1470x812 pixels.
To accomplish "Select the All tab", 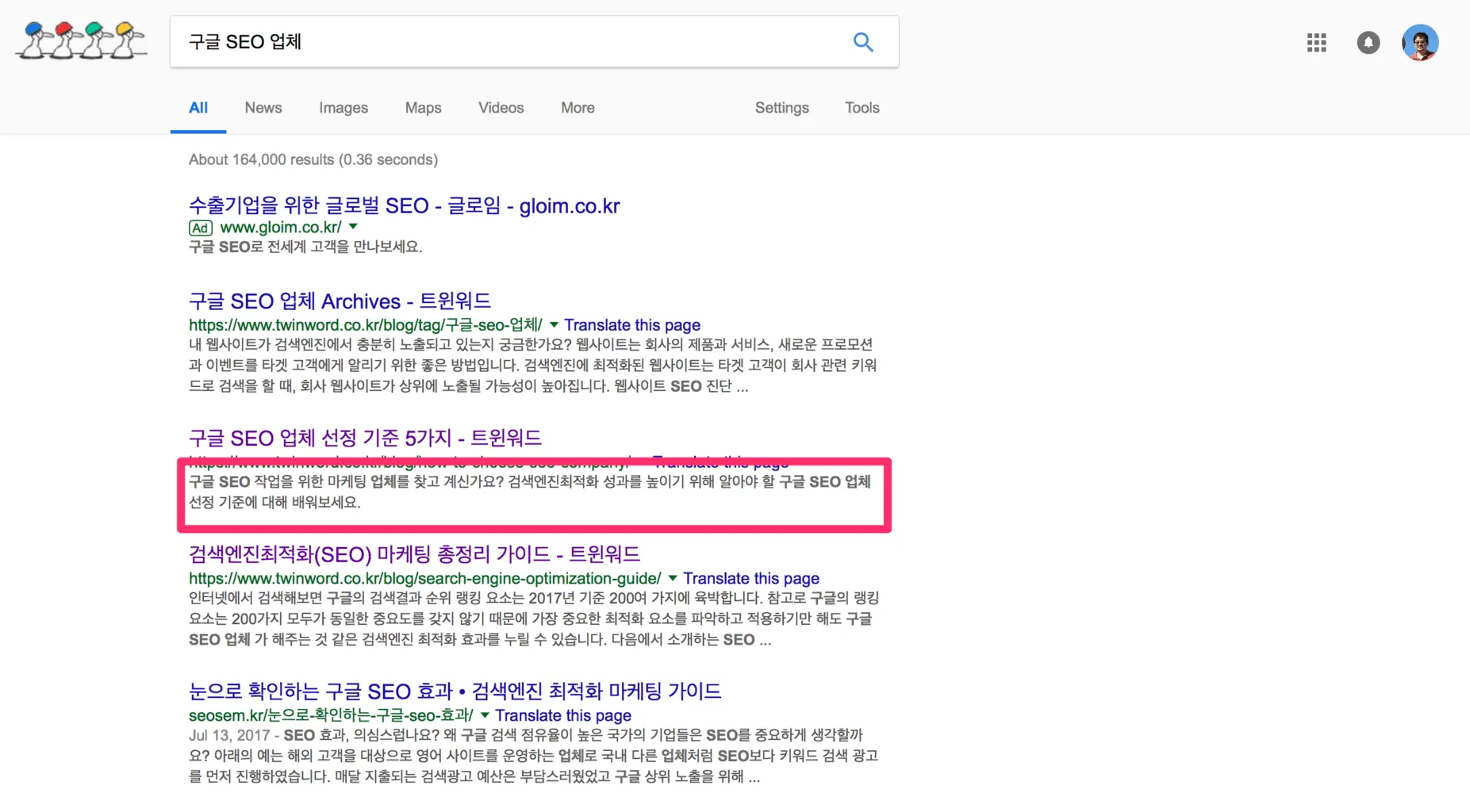I will pyautogui.click(x=198, y=108).
